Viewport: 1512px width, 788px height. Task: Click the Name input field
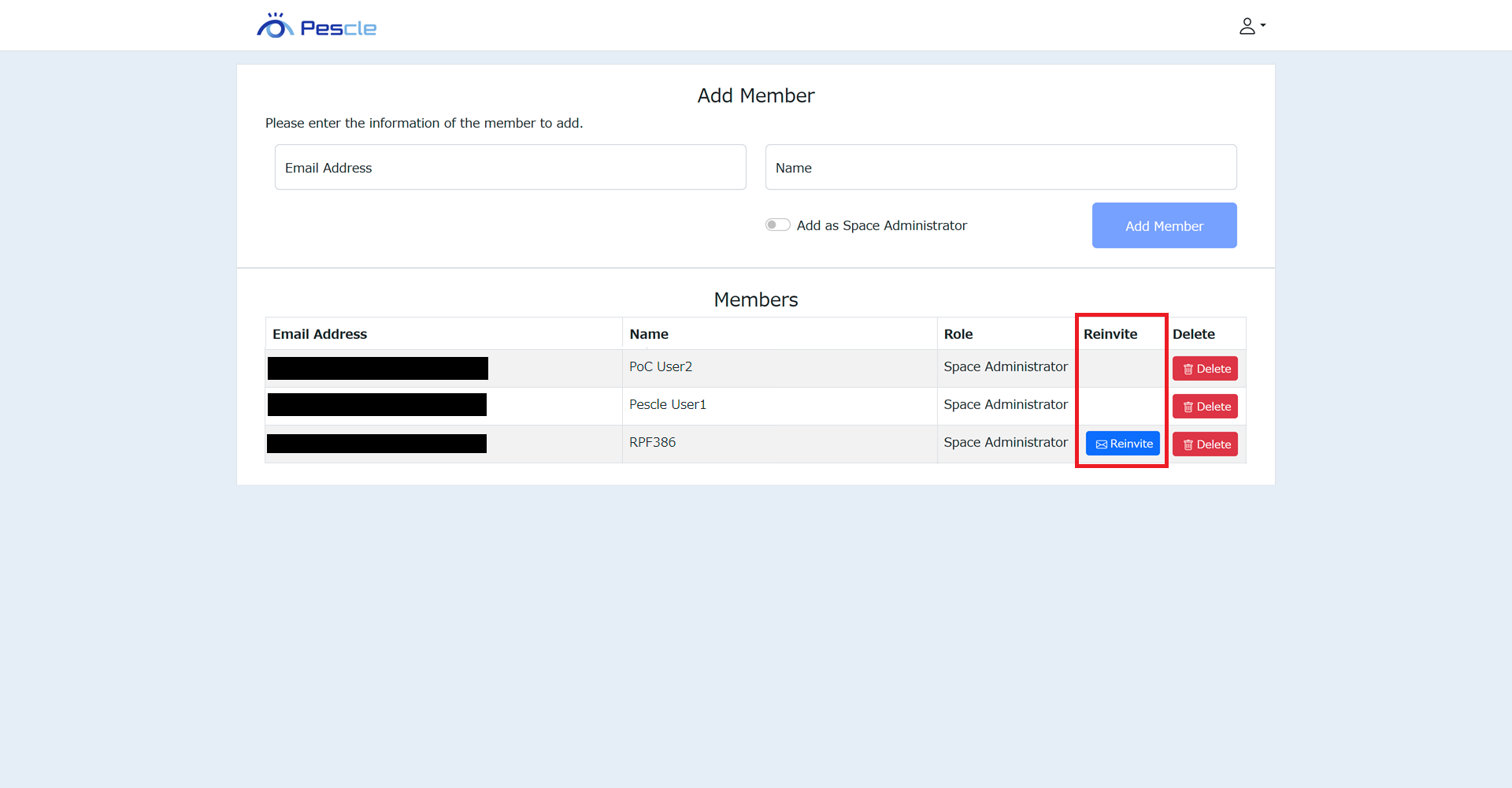(x=1000, y=167)
